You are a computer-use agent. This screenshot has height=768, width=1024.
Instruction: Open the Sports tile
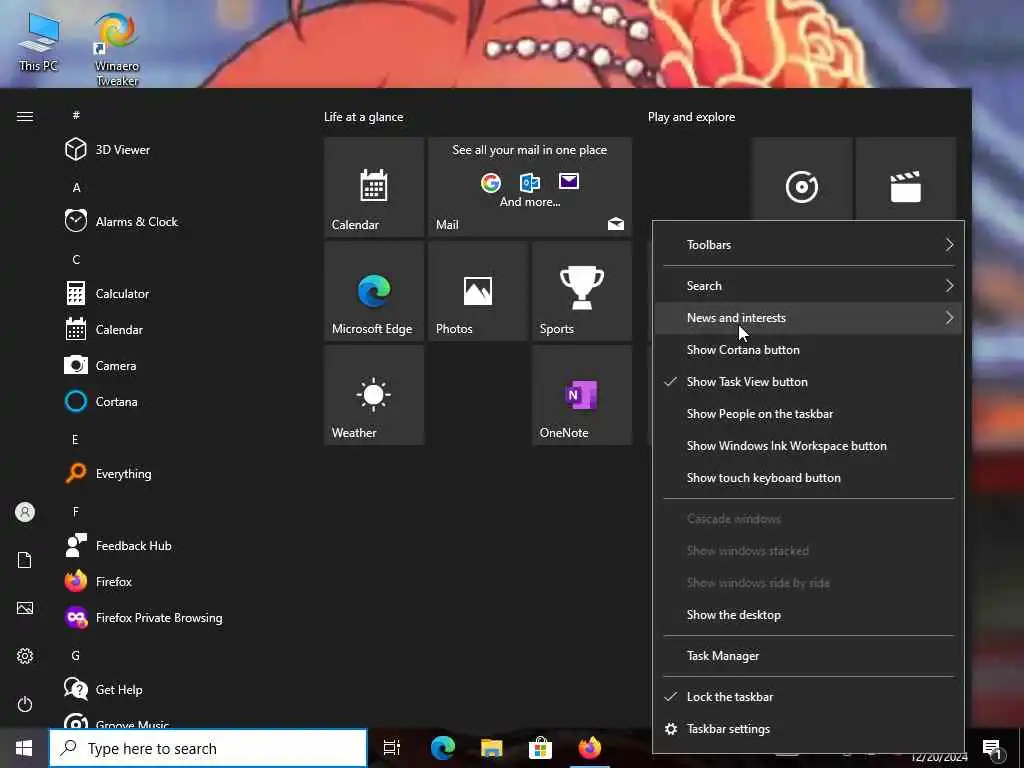[582, 291]
